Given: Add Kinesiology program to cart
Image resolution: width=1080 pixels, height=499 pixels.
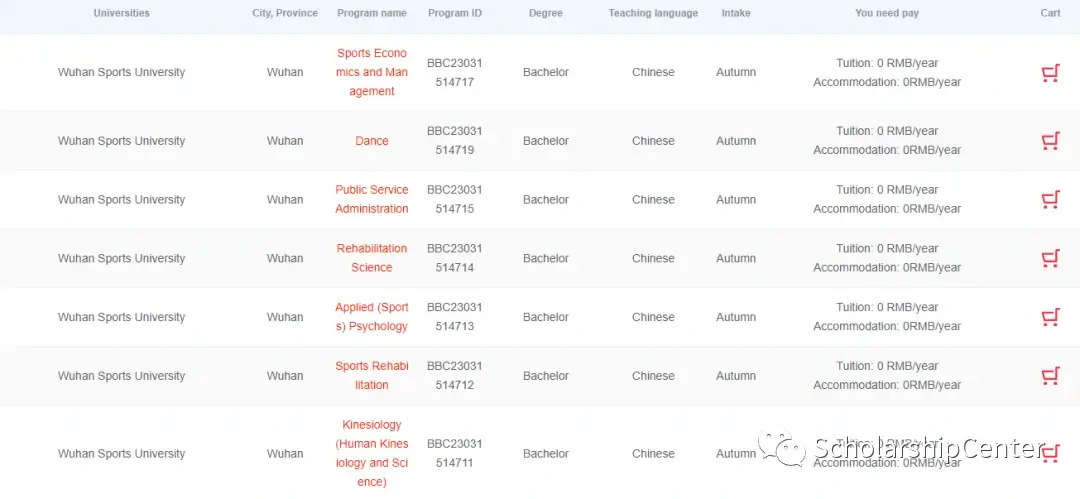Looking at the screenshot, I should point(1050,454).
